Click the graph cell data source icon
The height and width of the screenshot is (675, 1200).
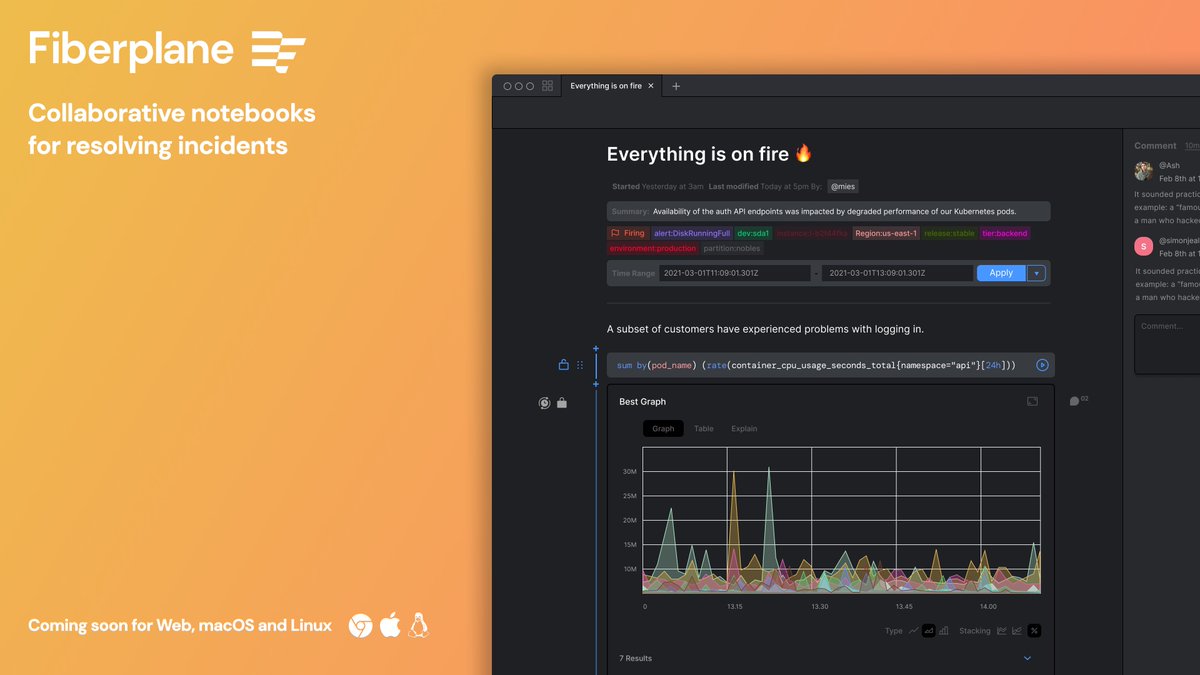(x=544, y=403)
